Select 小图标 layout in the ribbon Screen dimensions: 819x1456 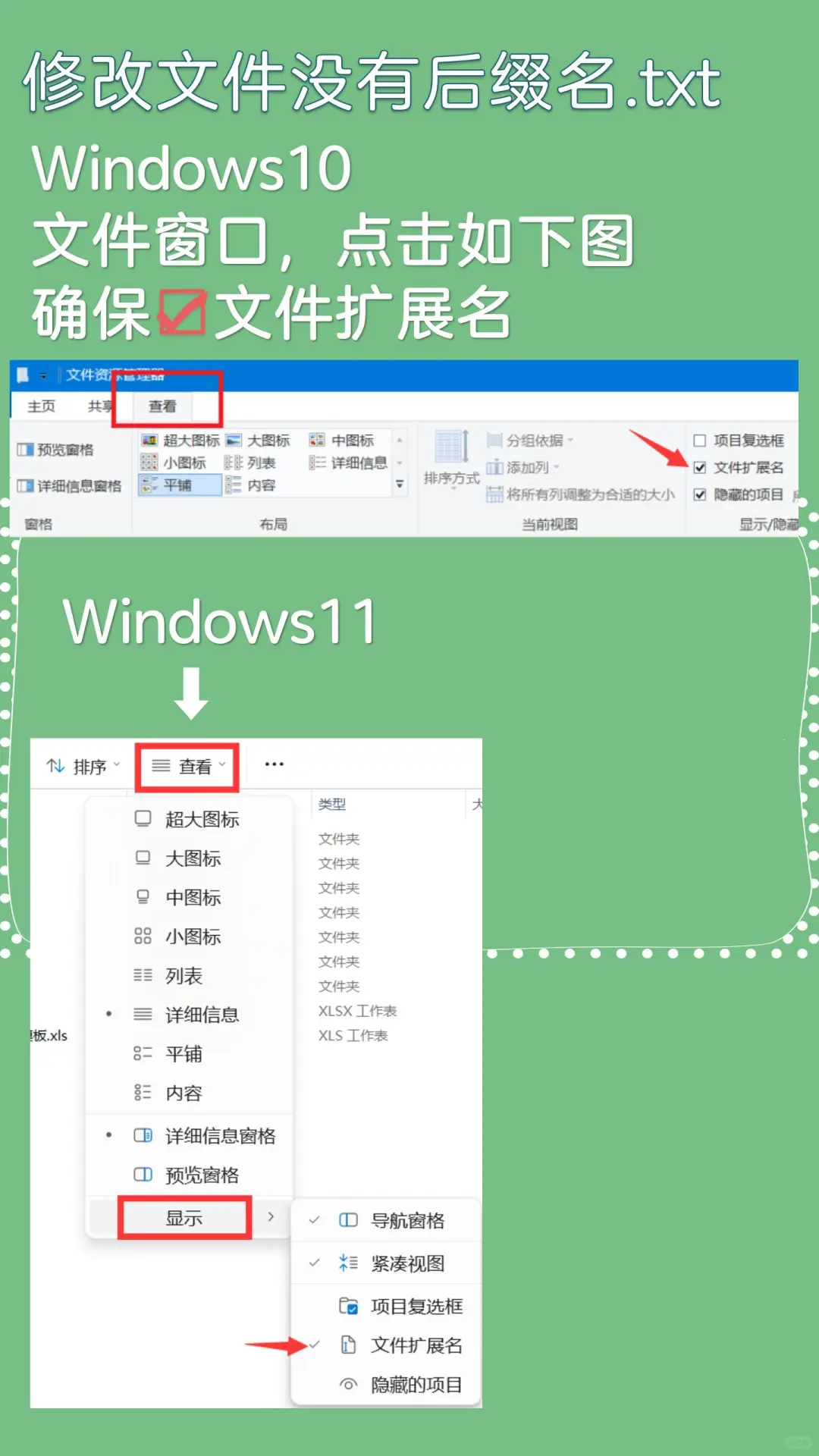click(174, 463)
